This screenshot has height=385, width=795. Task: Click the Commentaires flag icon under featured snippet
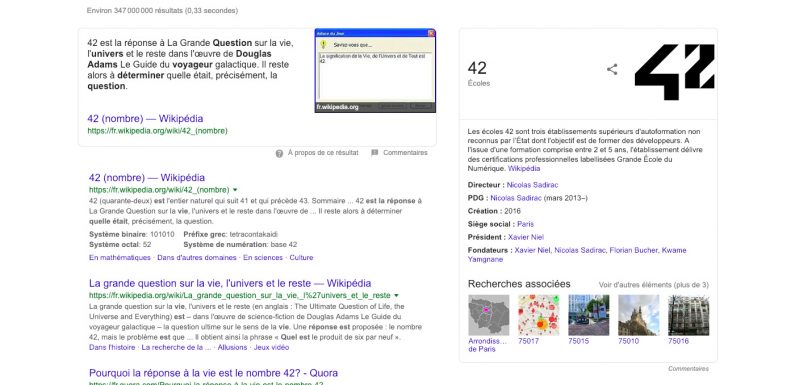pyautogui.click(x=375, y=153)
